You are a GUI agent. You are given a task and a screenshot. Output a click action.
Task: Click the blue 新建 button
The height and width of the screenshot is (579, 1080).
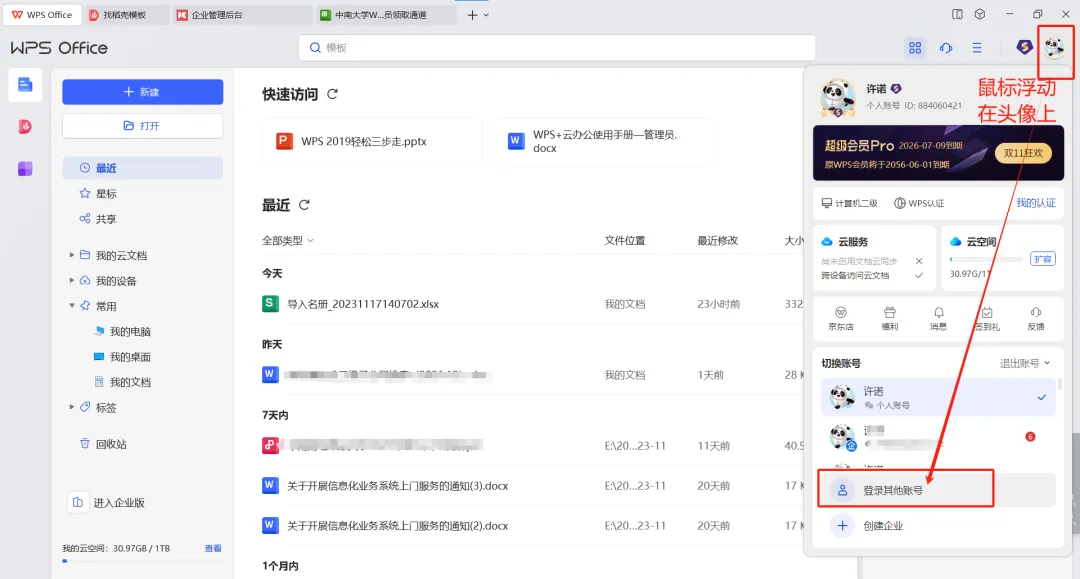[x=143, y=92]
